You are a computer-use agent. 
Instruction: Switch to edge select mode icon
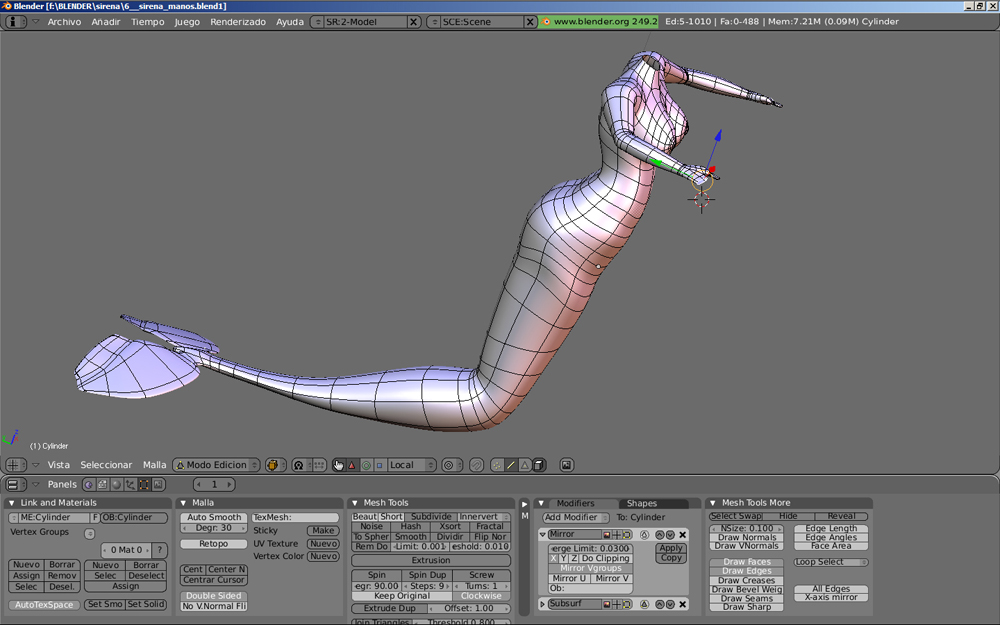(x=511, y=465)
